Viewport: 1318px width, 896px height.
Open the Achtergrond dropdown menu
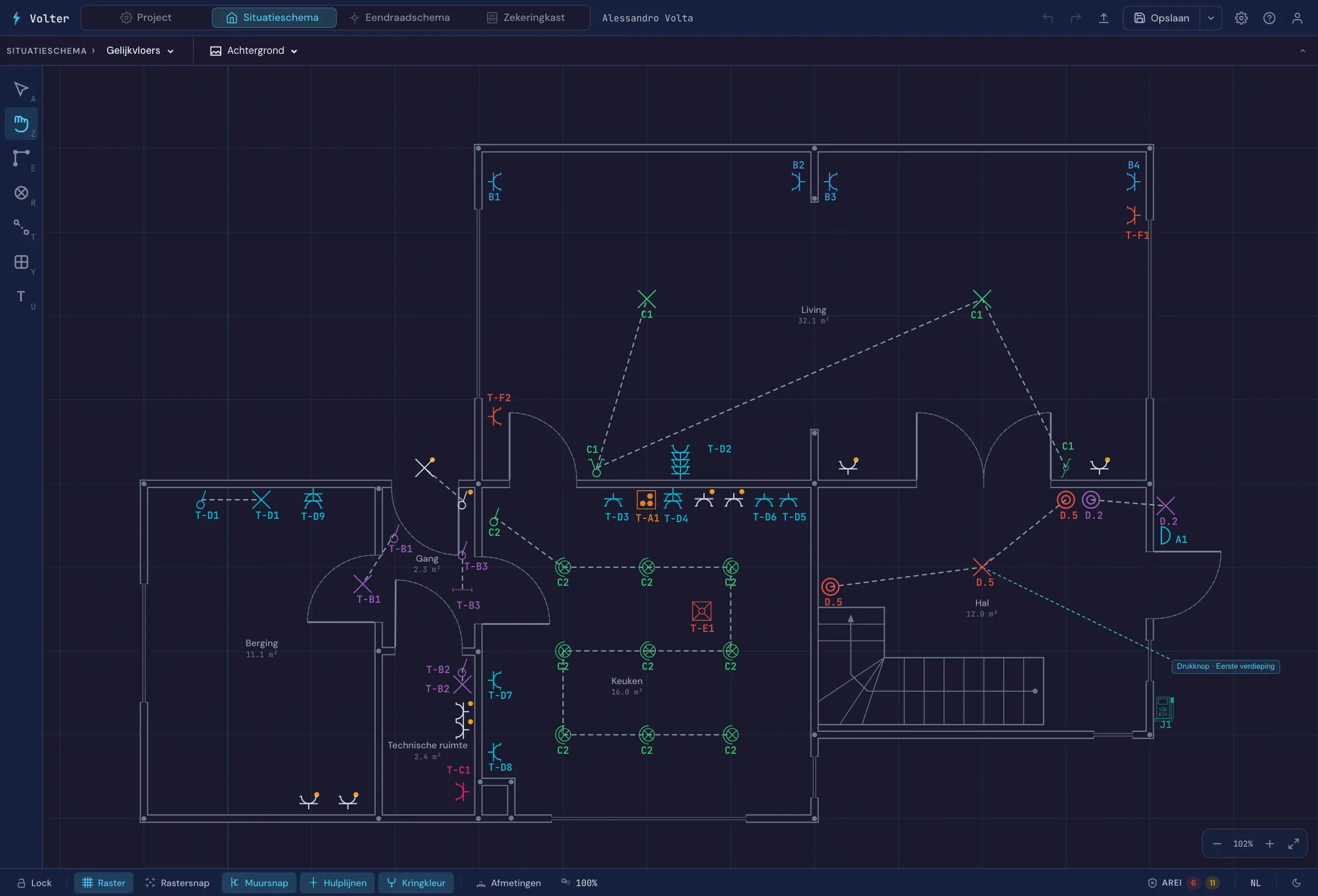[254, 51]
